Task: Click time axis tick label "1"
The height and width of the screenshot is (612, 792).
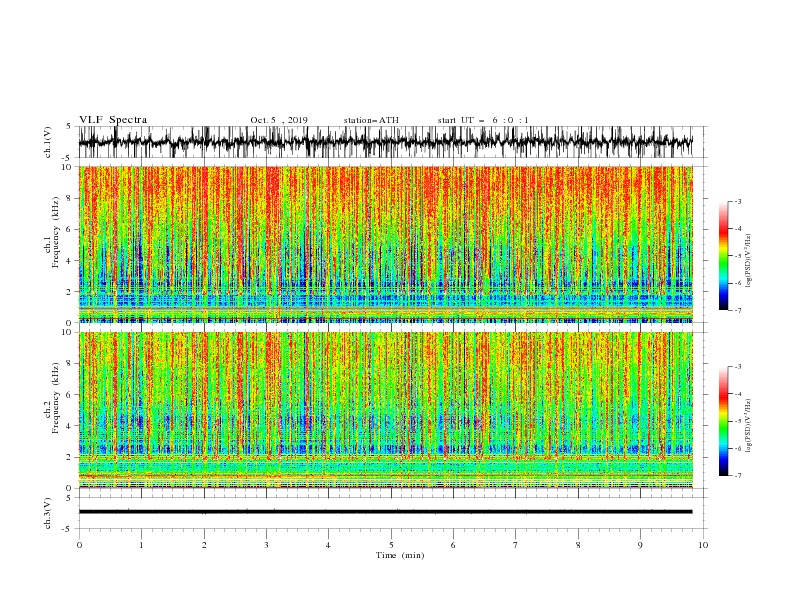Action: click(141, 545)
